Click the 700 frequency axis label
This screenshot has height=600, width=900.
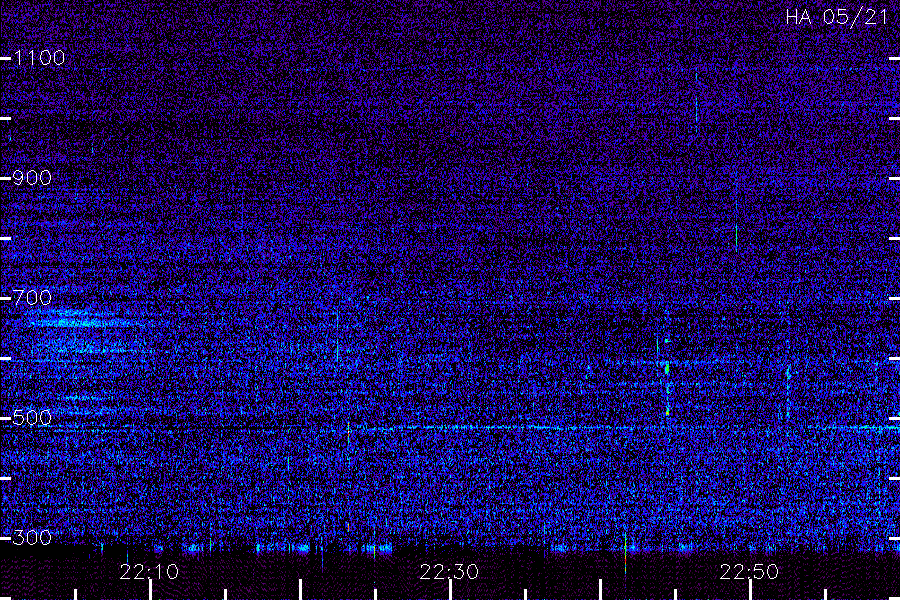[x=32, y=298]
